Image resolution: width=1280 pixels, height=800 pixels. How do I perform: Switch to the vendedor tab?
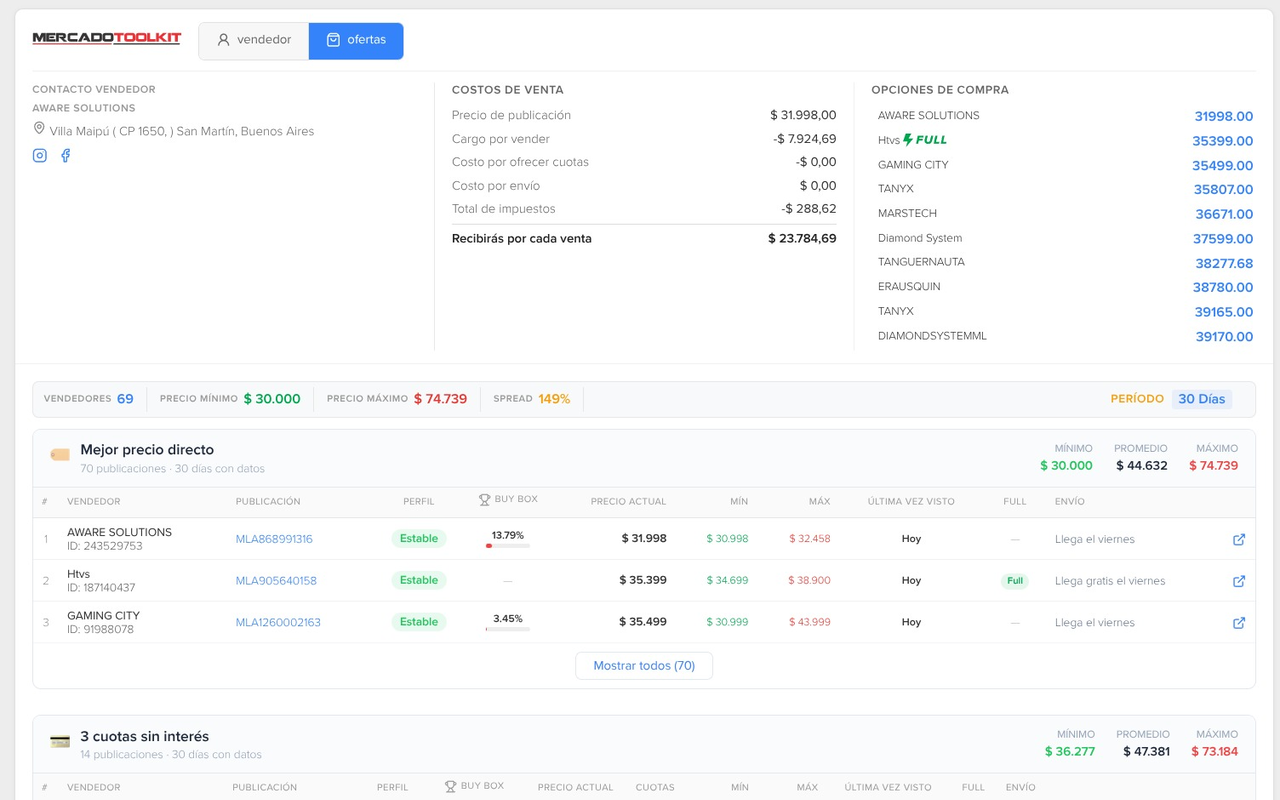pos(254,41)
